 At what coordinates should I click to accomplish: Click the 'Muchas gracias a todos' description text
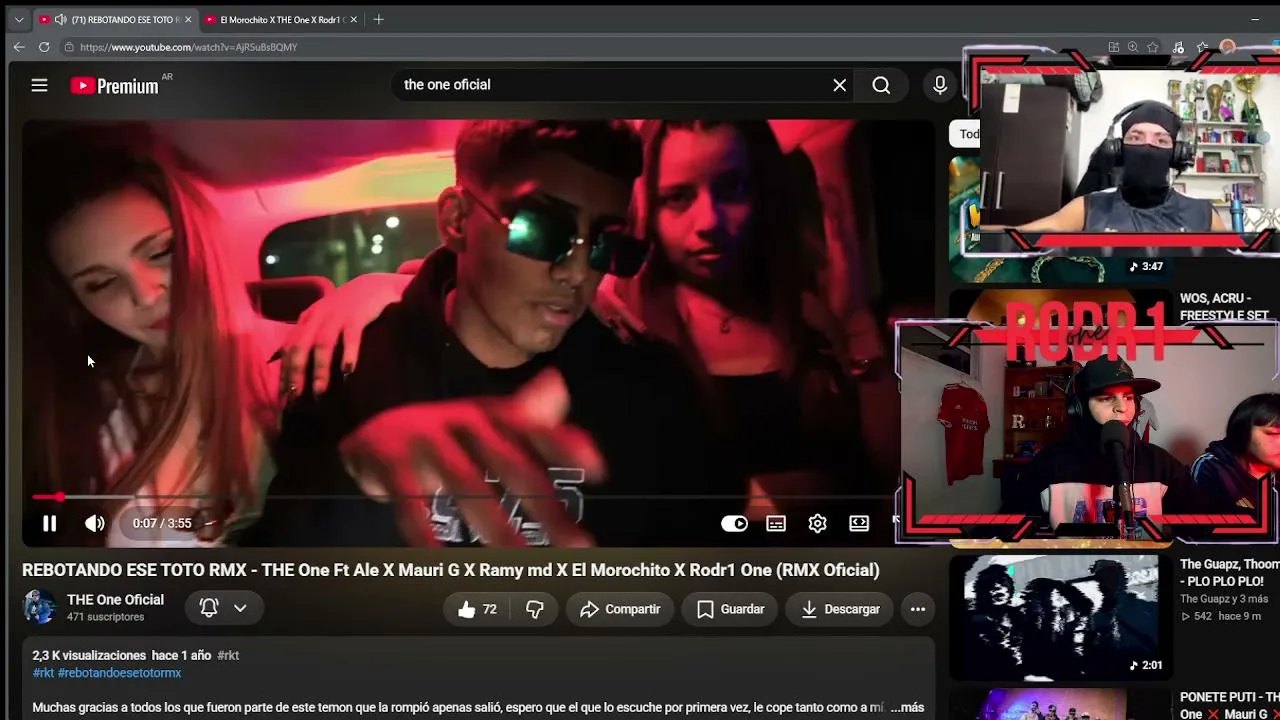click(x=458, y=707)
